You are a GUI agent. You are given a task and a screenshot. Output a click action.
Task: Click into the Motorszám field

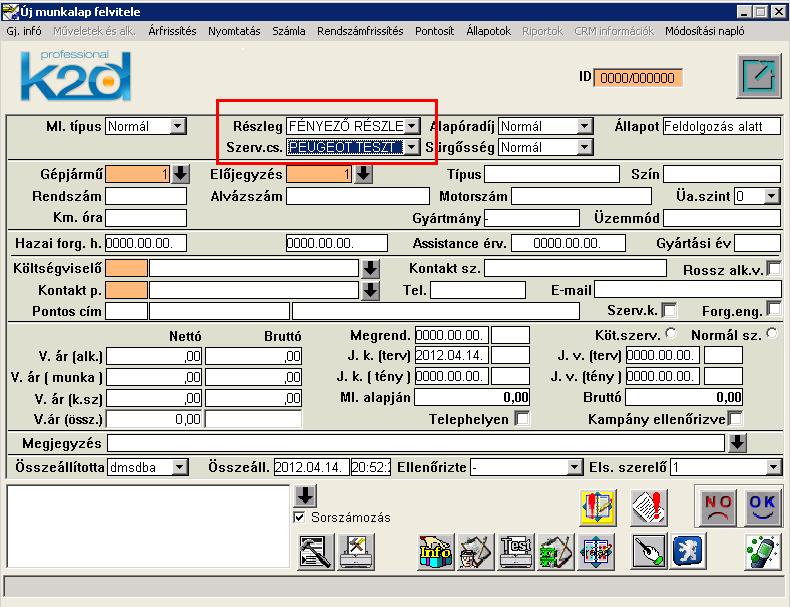581,196
